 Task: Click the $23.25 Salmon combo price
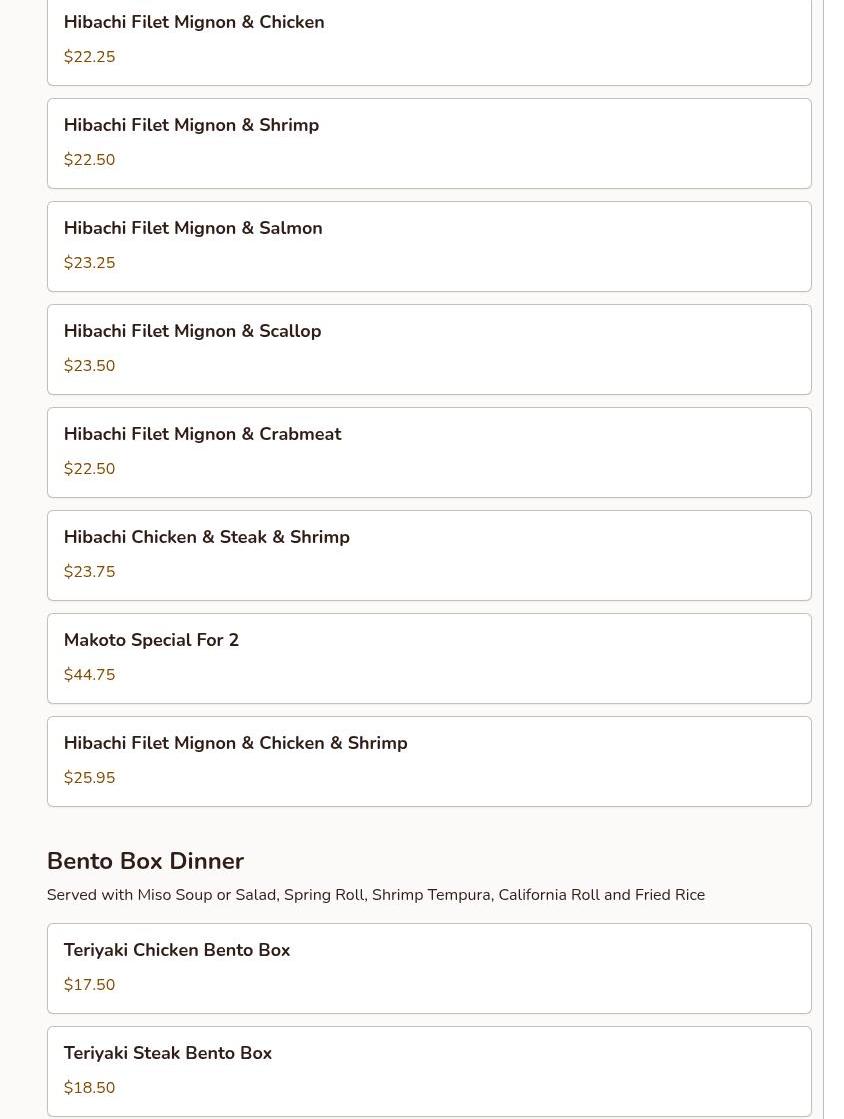(x=89, y=263)
